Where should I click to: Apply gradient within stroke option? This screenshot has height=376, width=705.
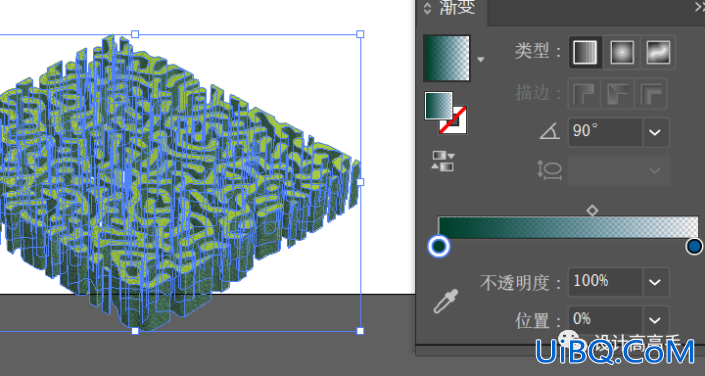tap(584, 94)
